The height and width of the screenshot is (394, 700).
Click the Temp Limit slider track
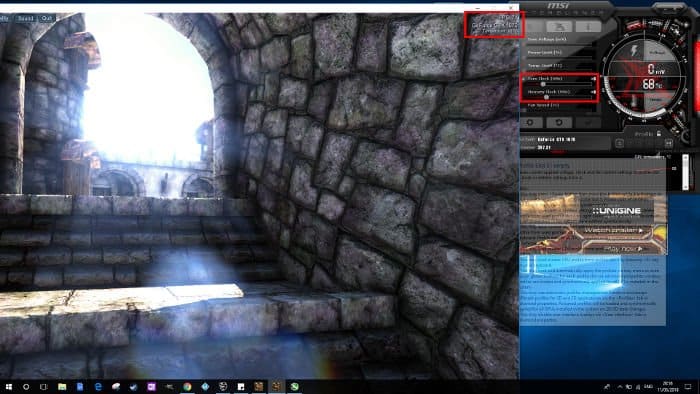tap(559, 71)
